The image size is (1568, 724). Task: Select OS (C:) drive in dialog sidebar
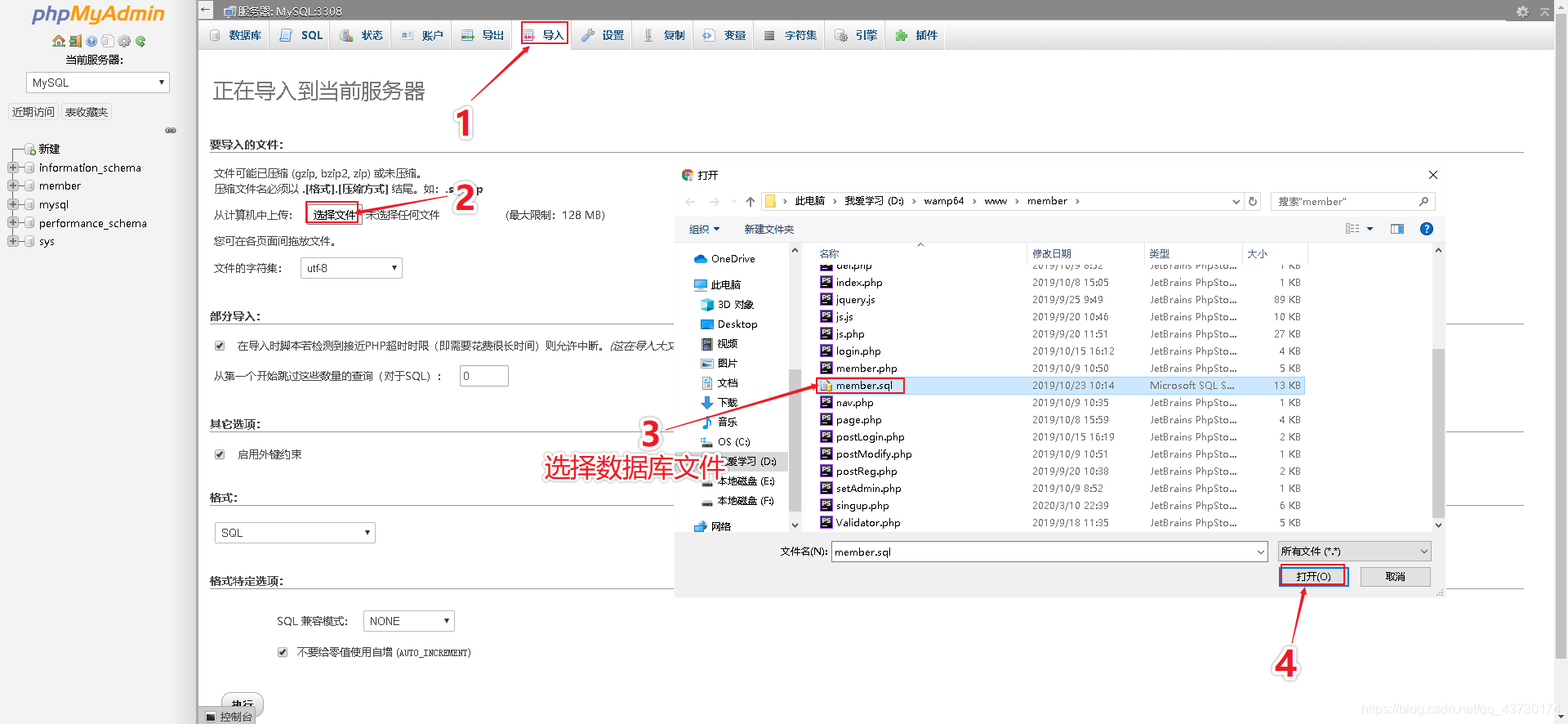click(x=725, y=441)
